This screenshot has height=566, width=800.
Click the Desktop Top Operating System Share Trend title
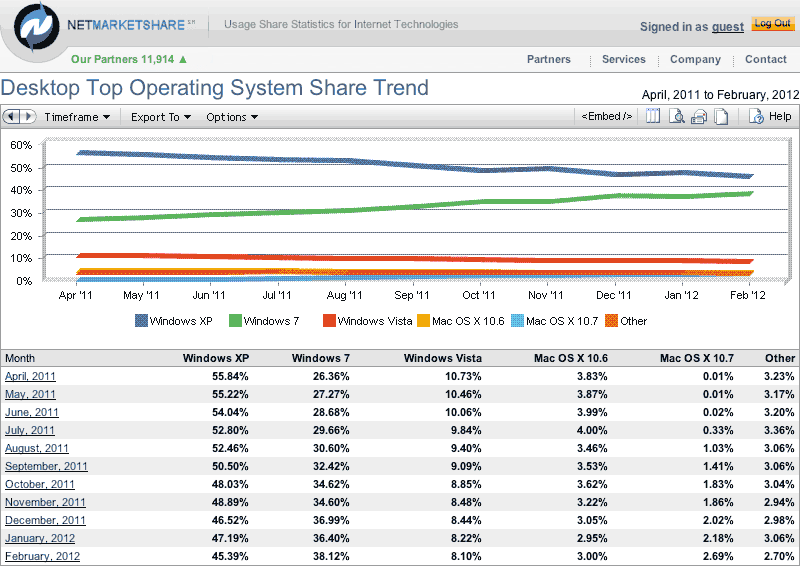pyautogui.click(x=215, y=88)
